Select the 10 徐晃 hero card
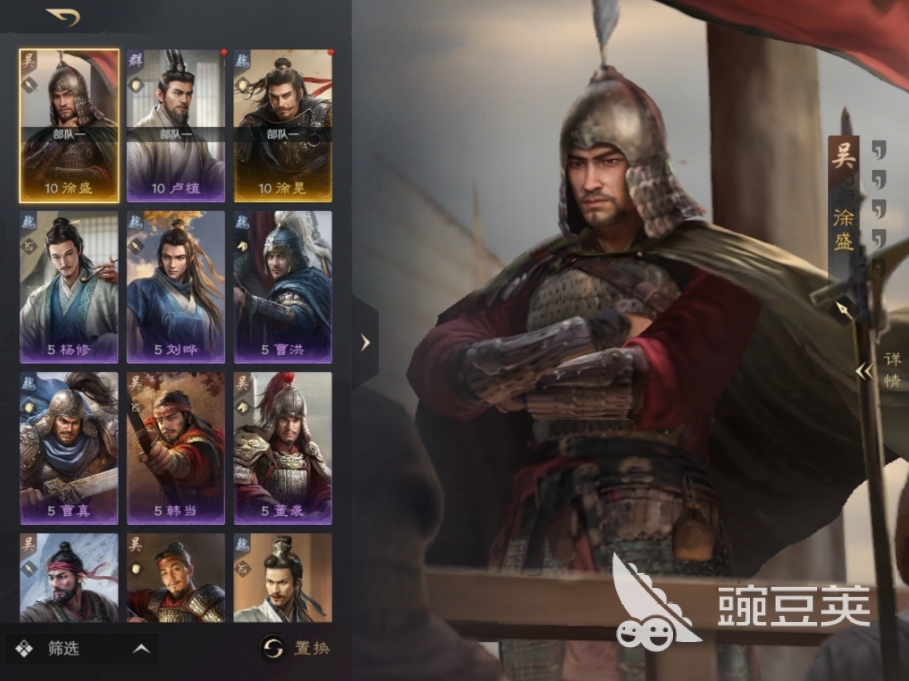This screenshot has height=681, width=909. click(x=283, y=126)
